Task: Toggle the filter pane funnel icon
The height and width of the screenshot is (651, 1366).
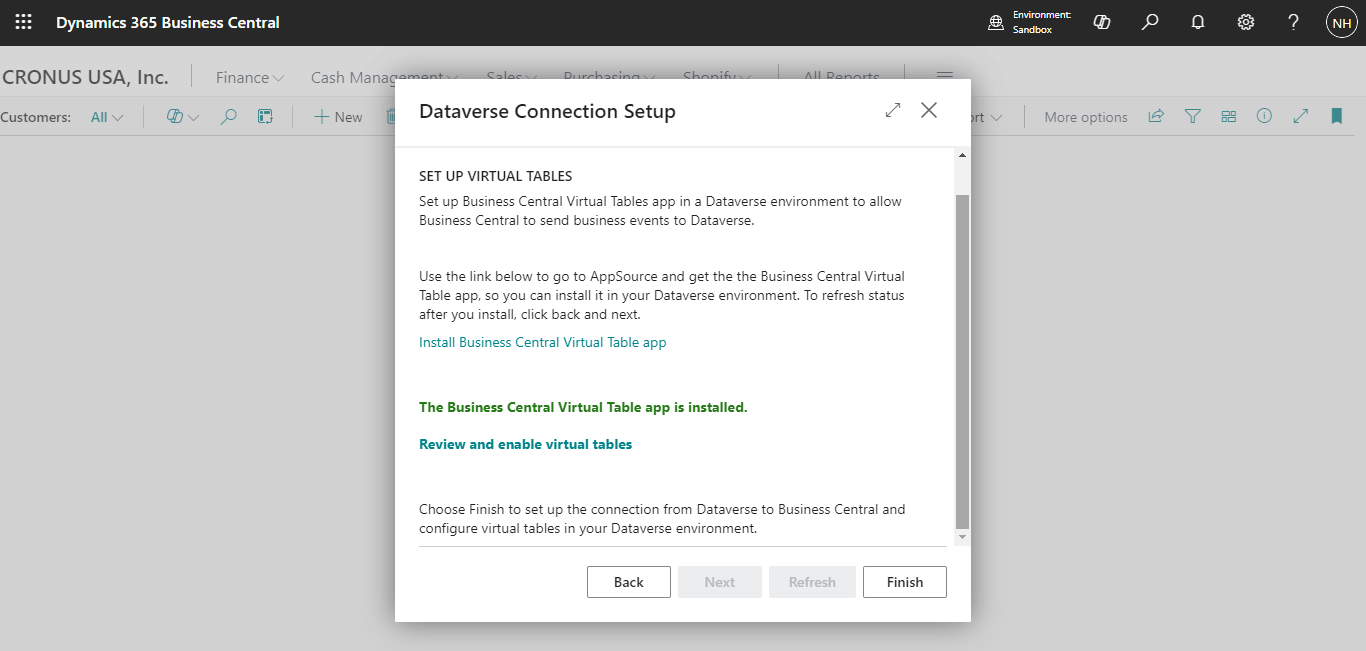Action: tap(1192, 117)
